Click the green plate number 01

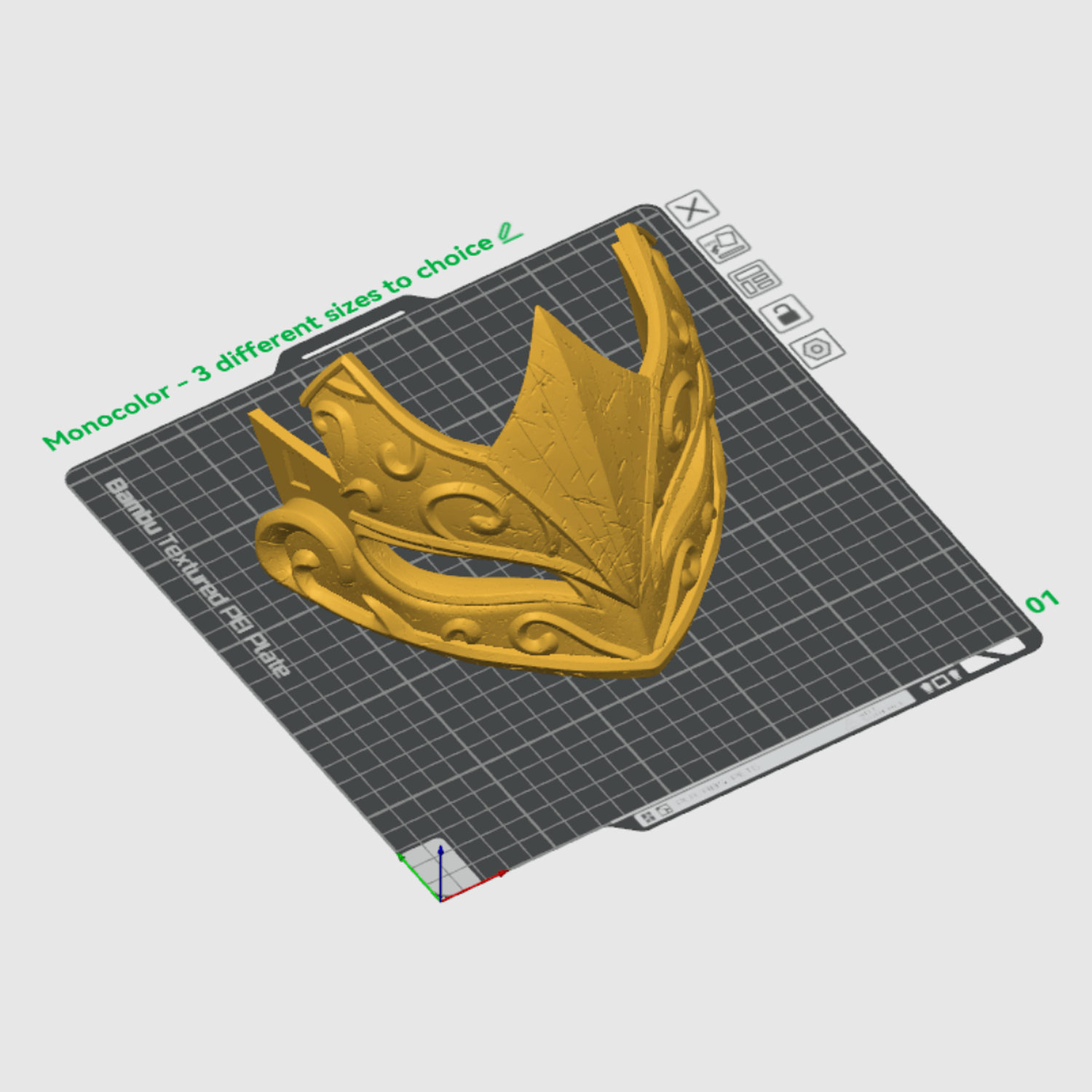coord(1042,602)
